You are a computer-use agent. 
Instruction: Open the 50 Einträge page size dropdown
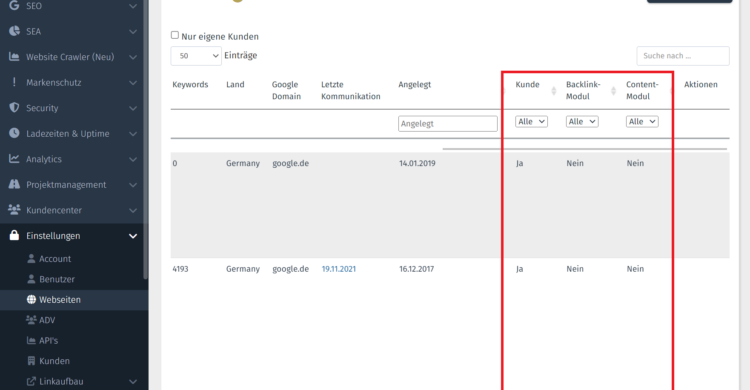196,56
